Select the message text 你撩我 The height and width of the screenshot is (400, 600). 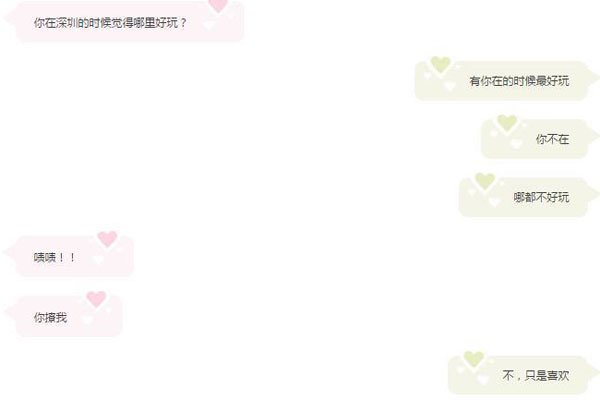point(51,317)
